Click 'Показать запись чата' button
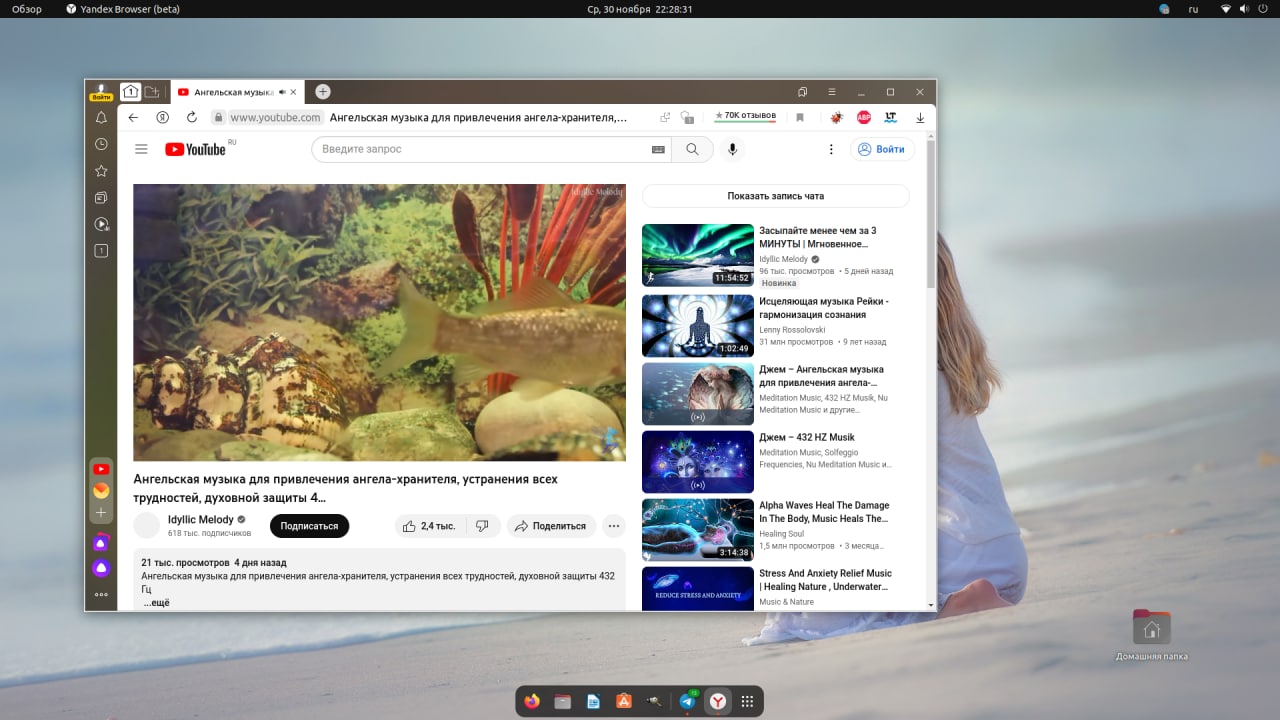This screenshot has width=1280, height=720. tap(775, 196)
